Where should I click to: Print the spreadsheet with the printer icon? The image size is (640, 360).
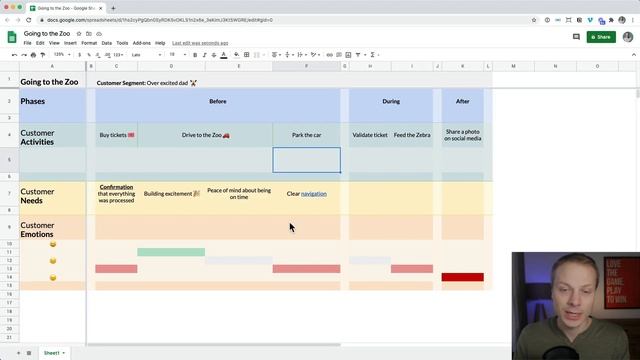[33, 55]
